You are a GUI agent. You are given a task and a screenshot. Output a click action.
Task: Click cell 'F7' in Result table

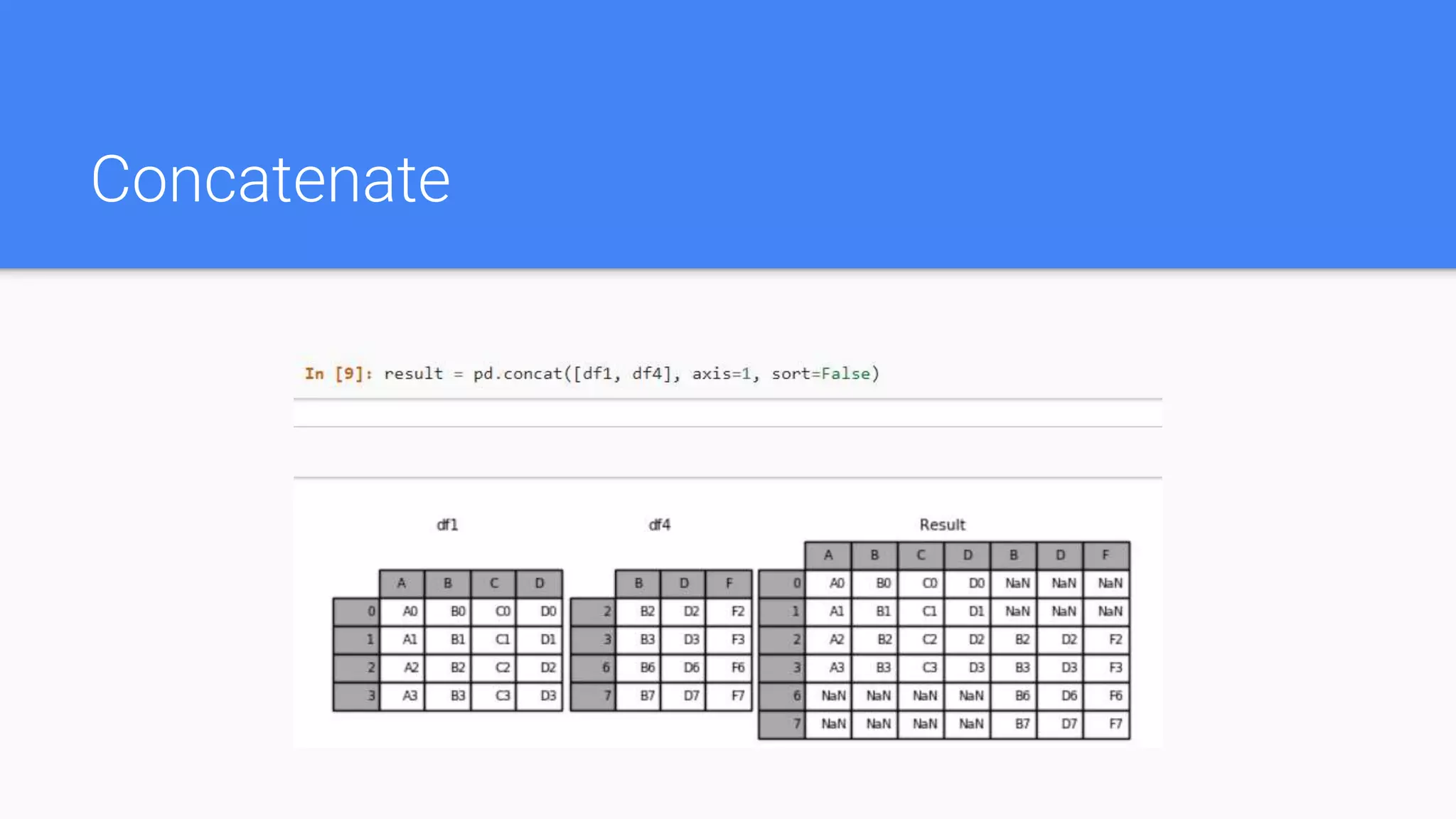click(x=1107, y=724)
